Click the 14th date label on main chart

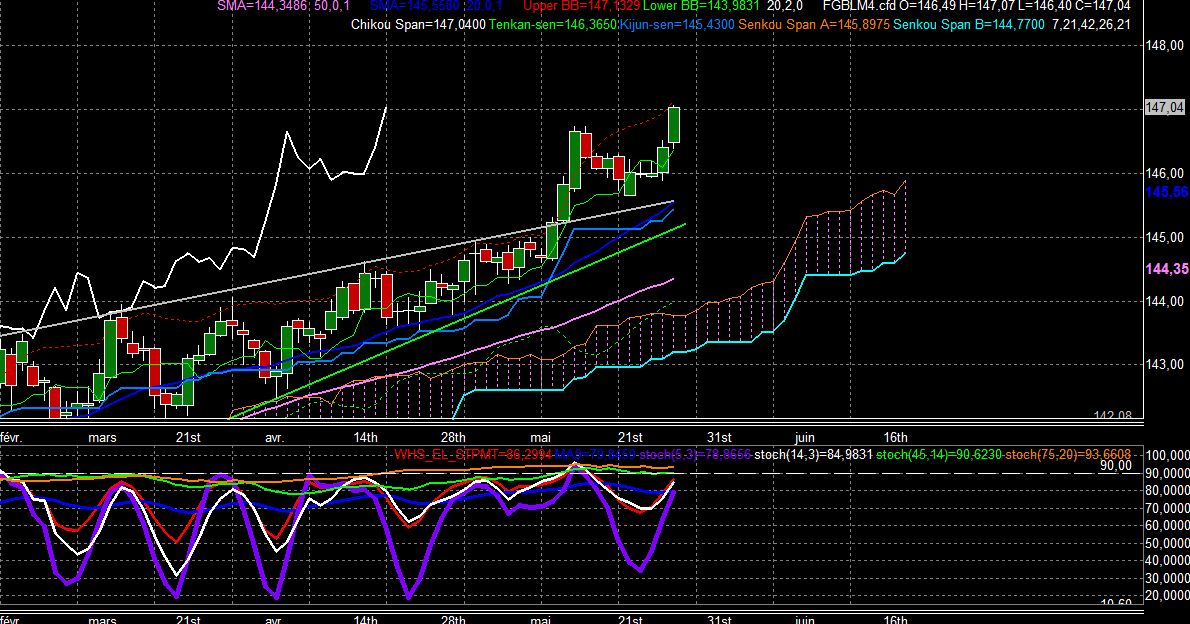tap(365, 437)
